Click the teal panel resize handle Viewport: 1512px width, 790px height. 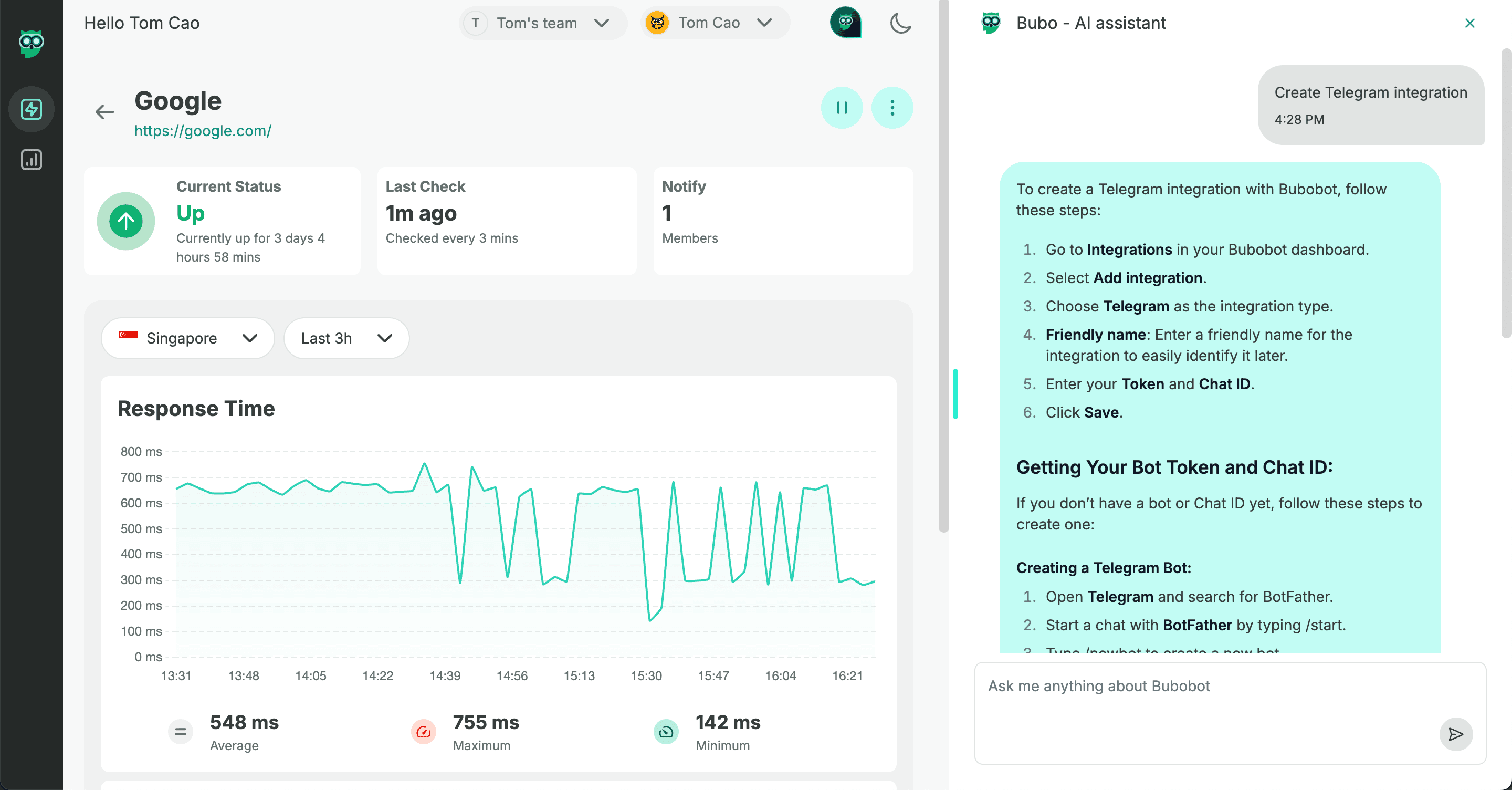point(955,393)
